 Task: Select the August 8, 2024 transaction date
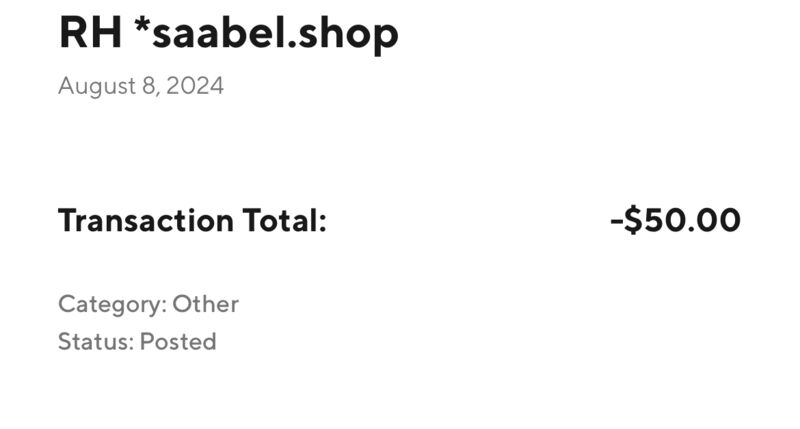[141, 86]
